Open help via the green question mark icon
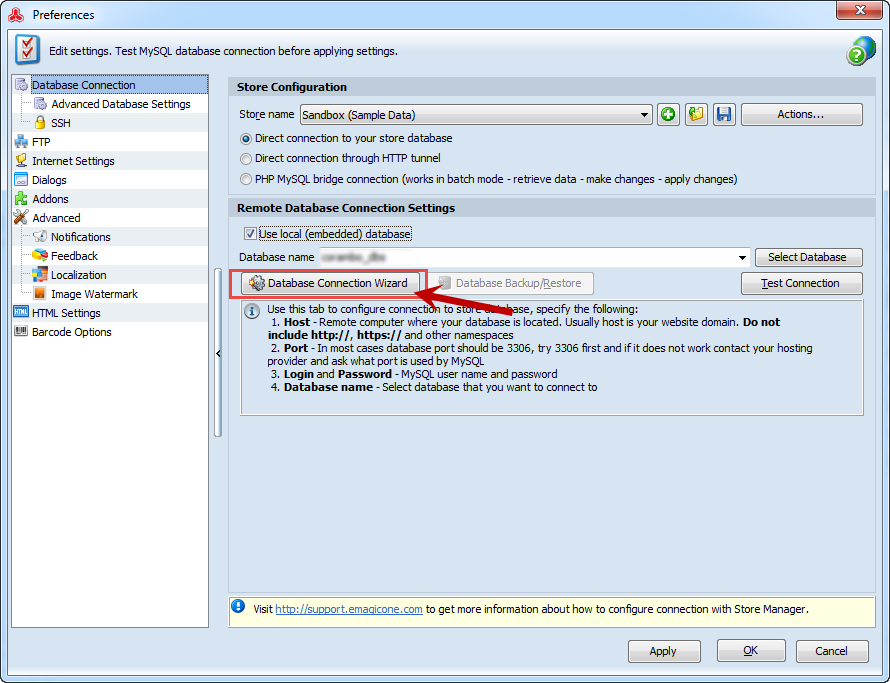 [859, 52]
